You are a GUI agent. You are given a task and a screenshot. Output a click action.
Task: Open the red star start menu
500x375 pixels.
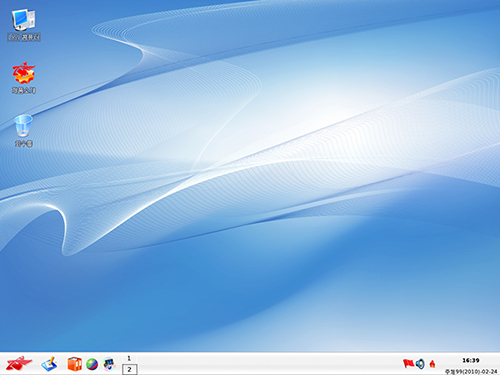click(19, 363)
